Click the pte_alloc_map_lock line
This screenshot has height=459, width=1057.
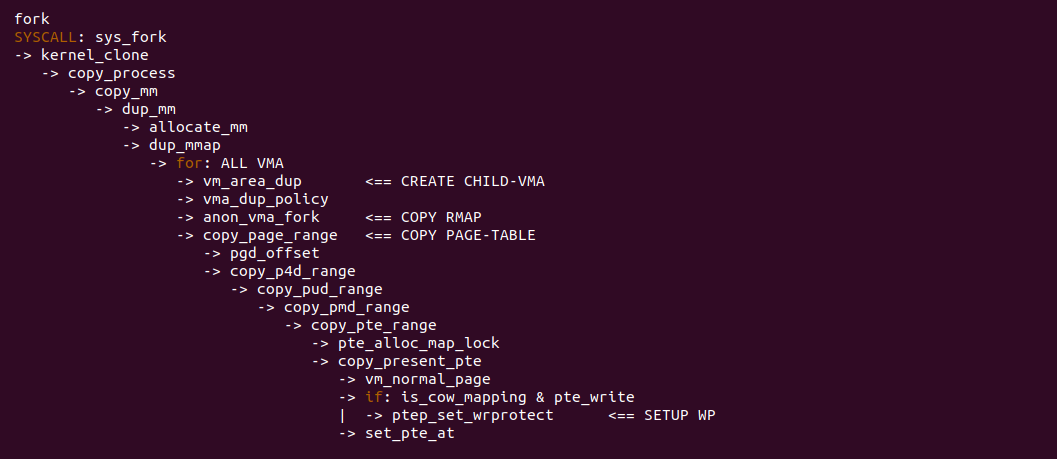click(418, 343)
